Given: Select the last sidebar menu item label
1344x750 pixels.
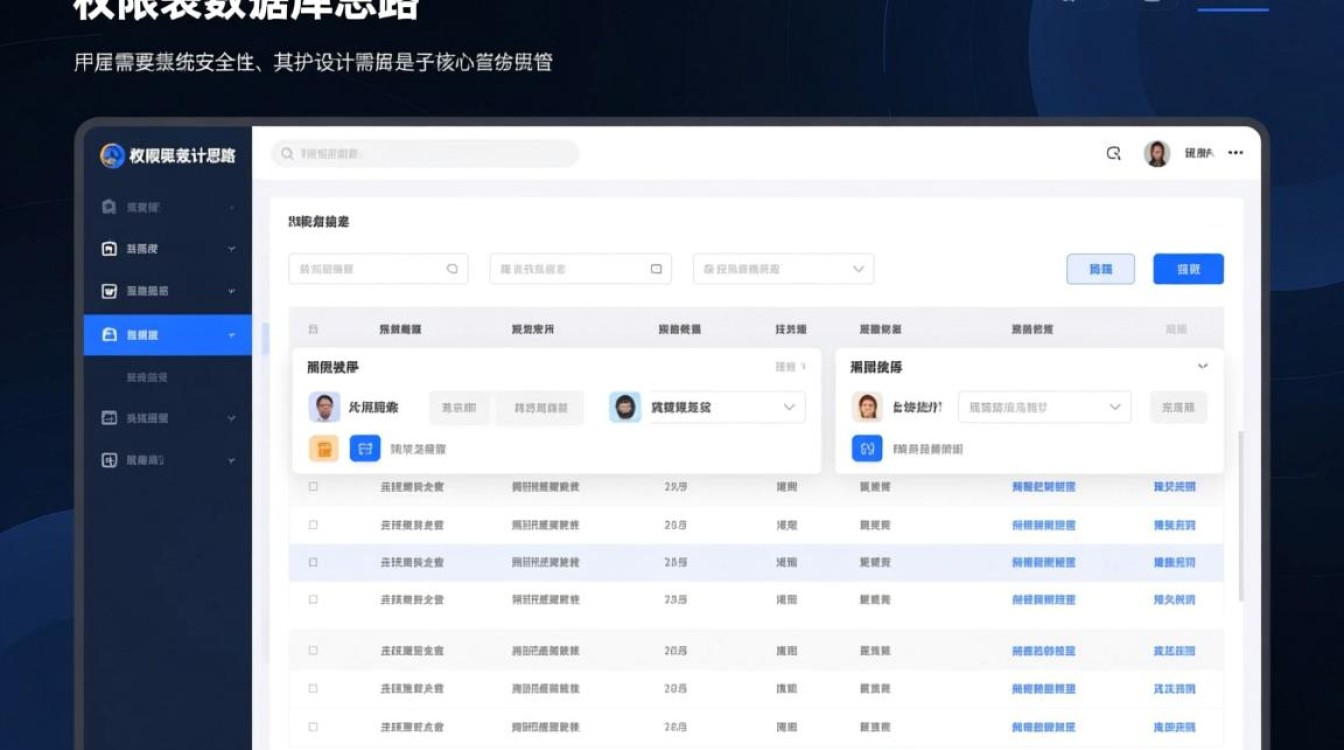Looking at the screenshot, I should point(145,460).
